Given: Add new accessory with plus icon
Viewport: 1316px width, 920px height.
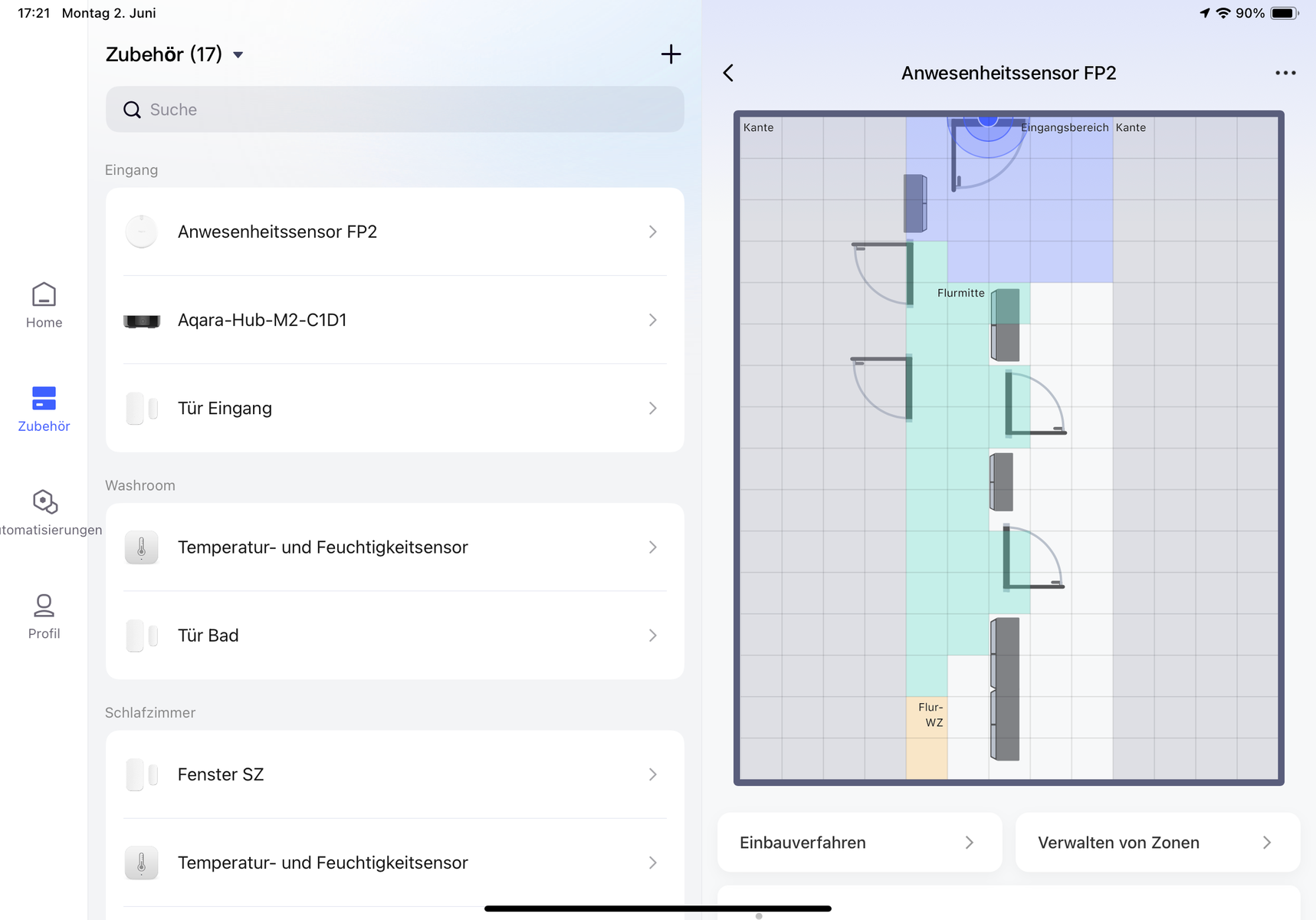Looking at the screenshot, I should [x=671, y=54].
